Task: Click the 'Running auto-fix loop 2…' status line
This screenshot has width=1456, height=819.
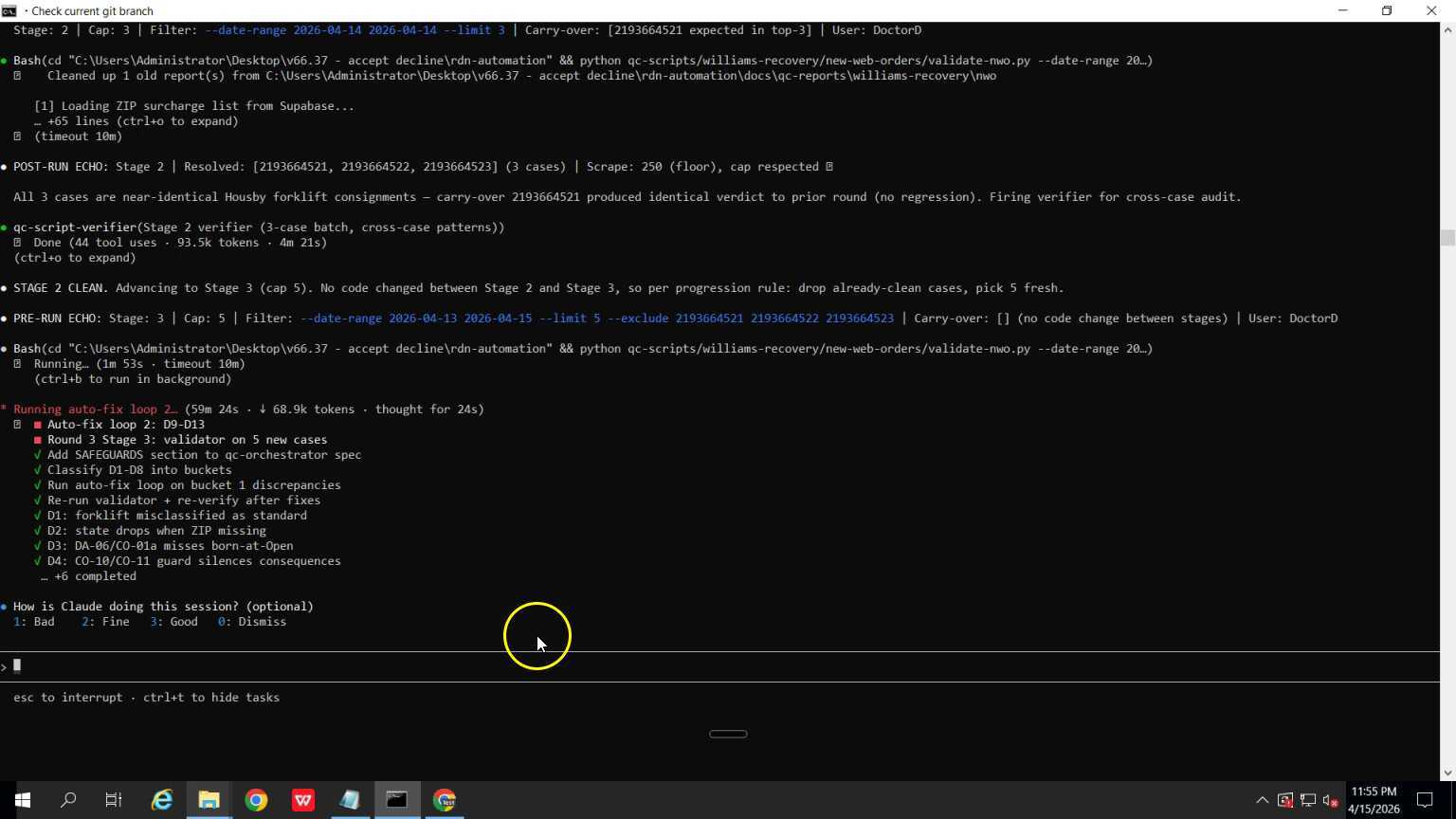Action: tap(248, 409)
